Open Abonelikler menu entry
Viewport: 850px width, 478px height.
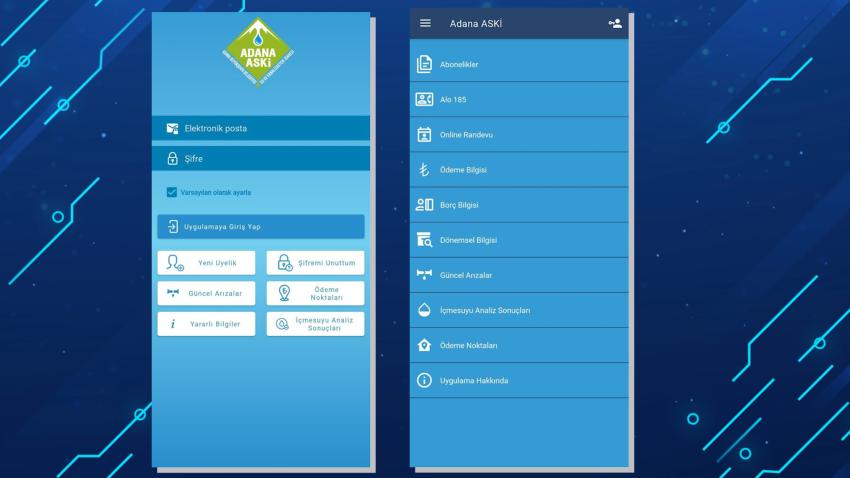(x=519, y=64)
